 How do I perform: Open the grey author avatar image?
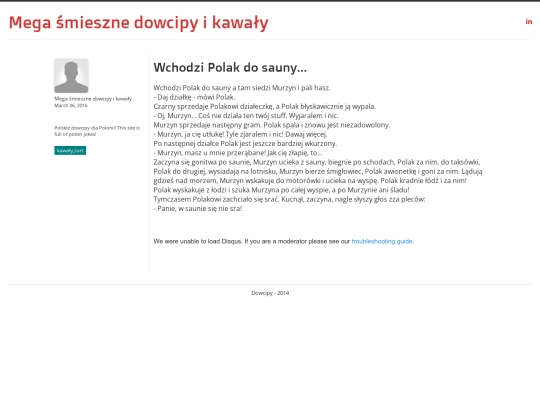(71, 75)
